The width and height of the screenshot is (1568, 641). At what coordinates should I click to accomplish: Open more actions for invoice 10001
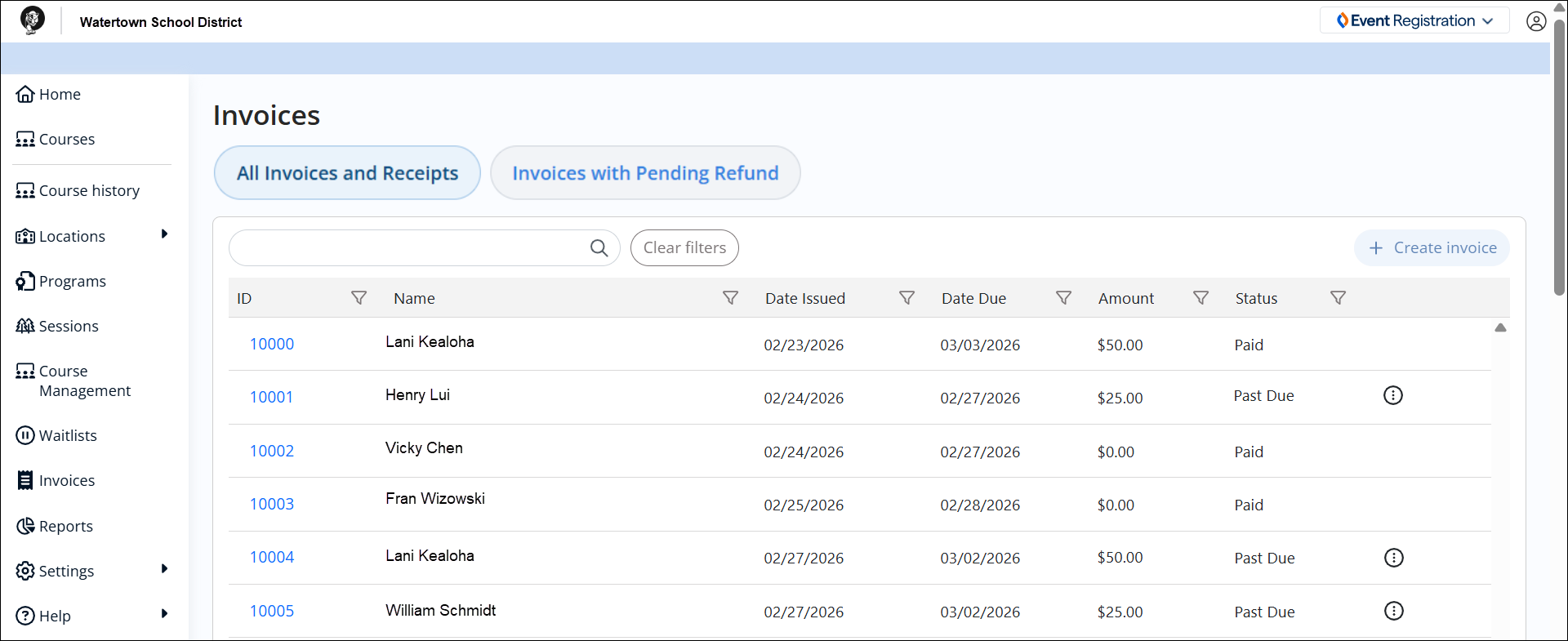pyautogui.click(x=1393, y=395)
